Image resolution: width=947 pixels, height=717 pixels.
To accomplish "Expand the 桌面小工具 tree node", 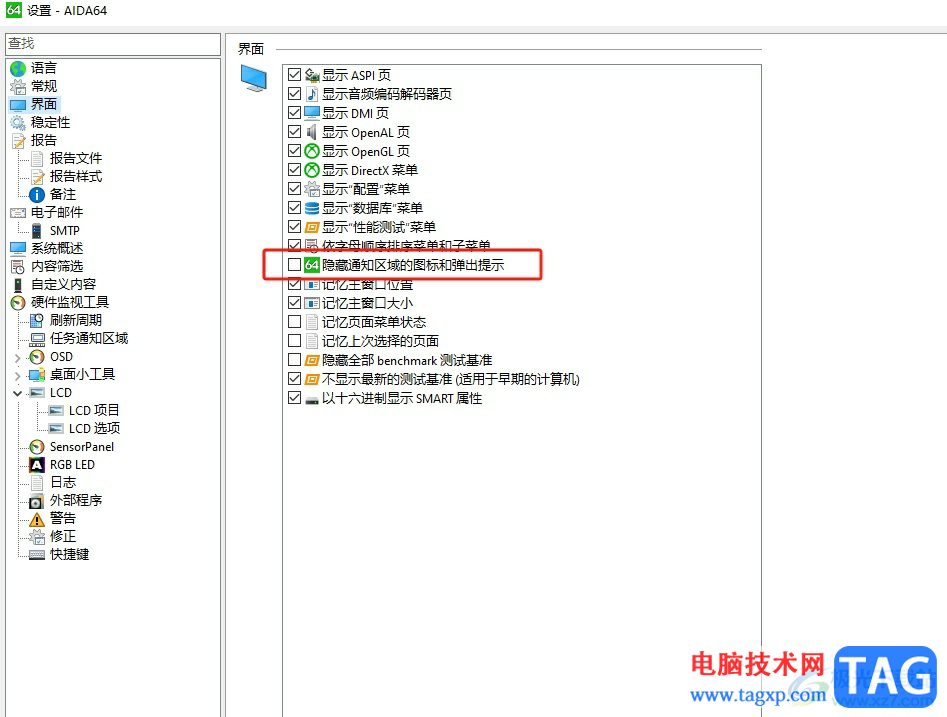I will click(x=18, y=376).
